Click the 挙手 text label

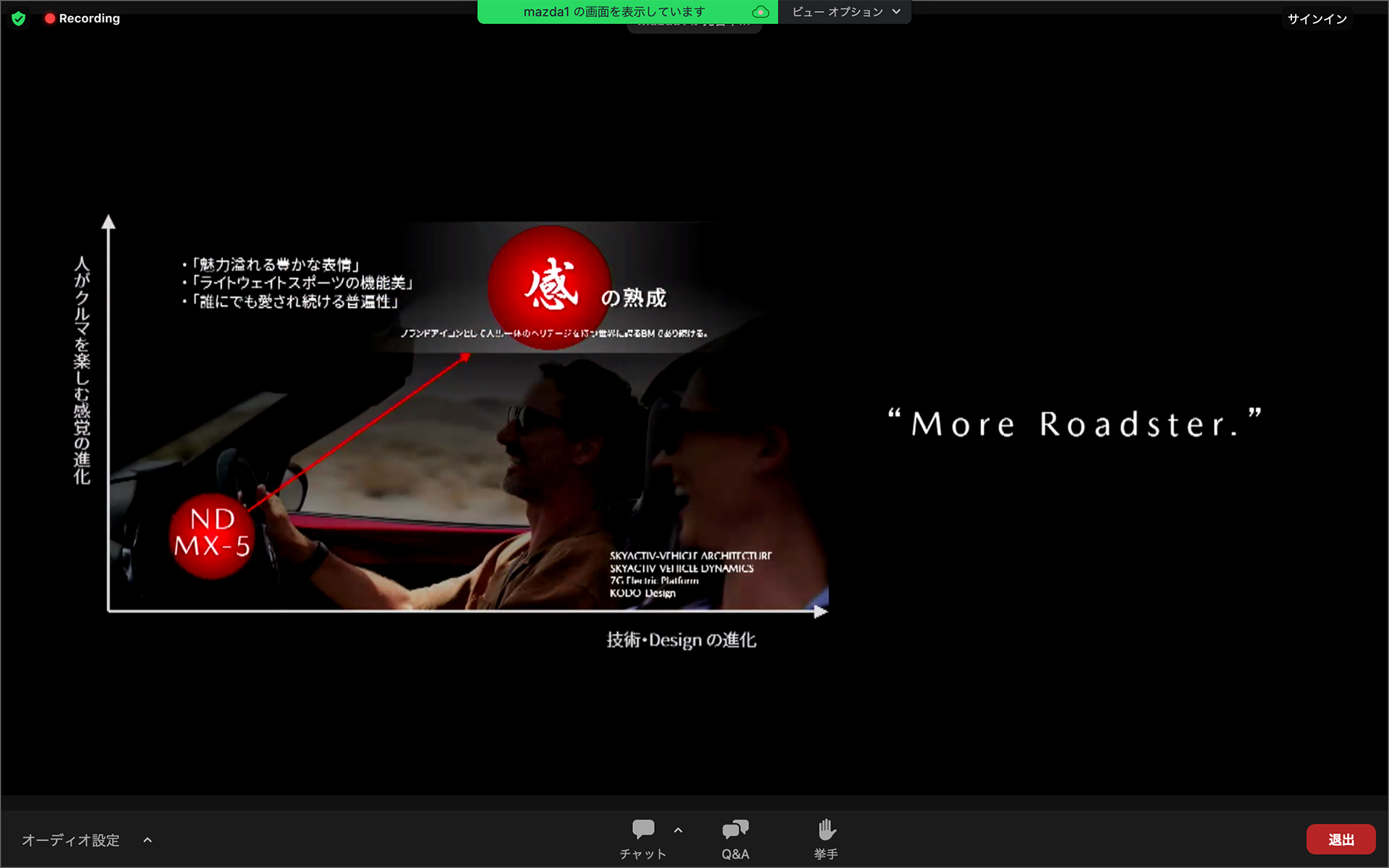826,854
